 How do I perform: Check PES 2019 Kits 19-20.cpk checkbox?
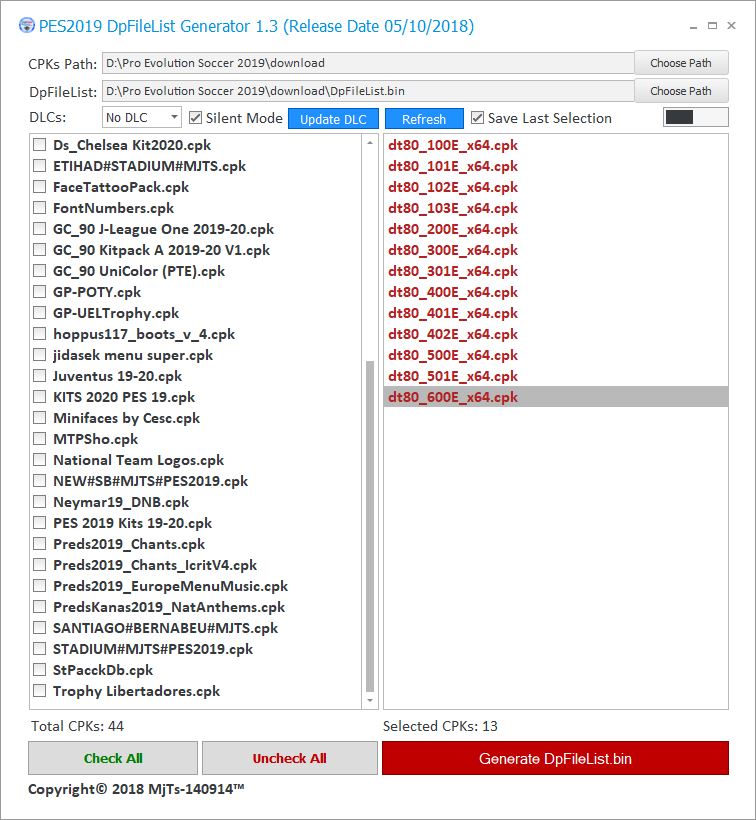click(x=39, y=523)
